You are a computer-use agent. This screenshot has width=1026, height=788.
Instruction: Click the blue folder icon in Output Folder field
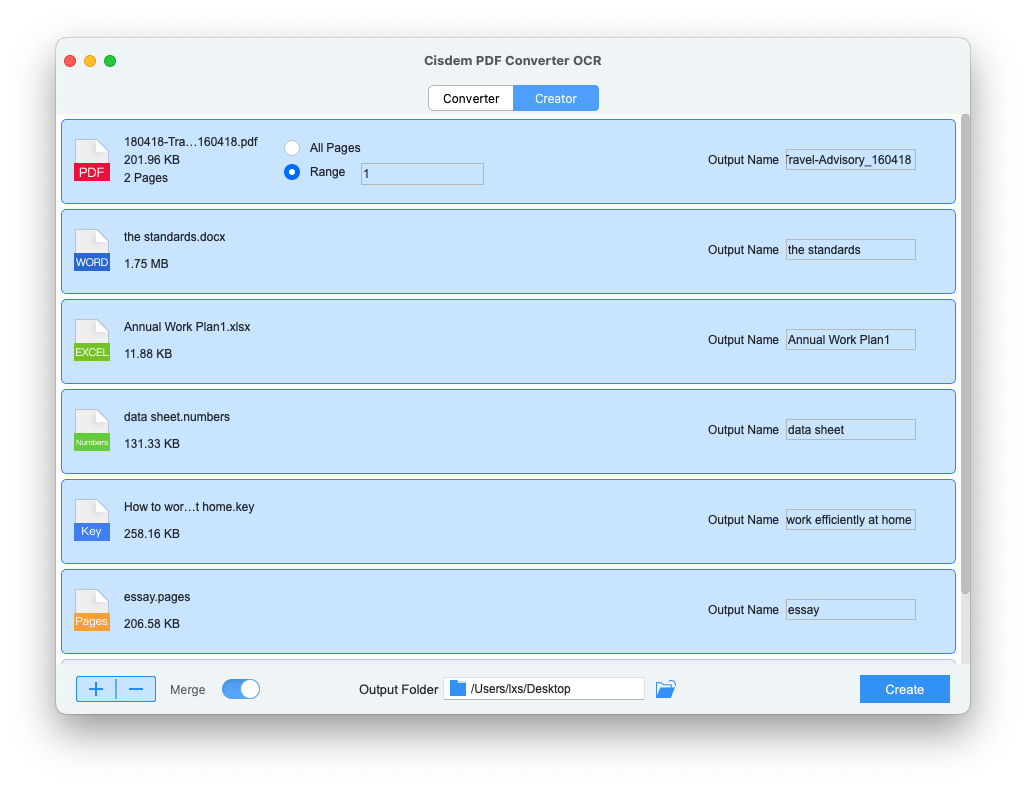coord(458,689)
